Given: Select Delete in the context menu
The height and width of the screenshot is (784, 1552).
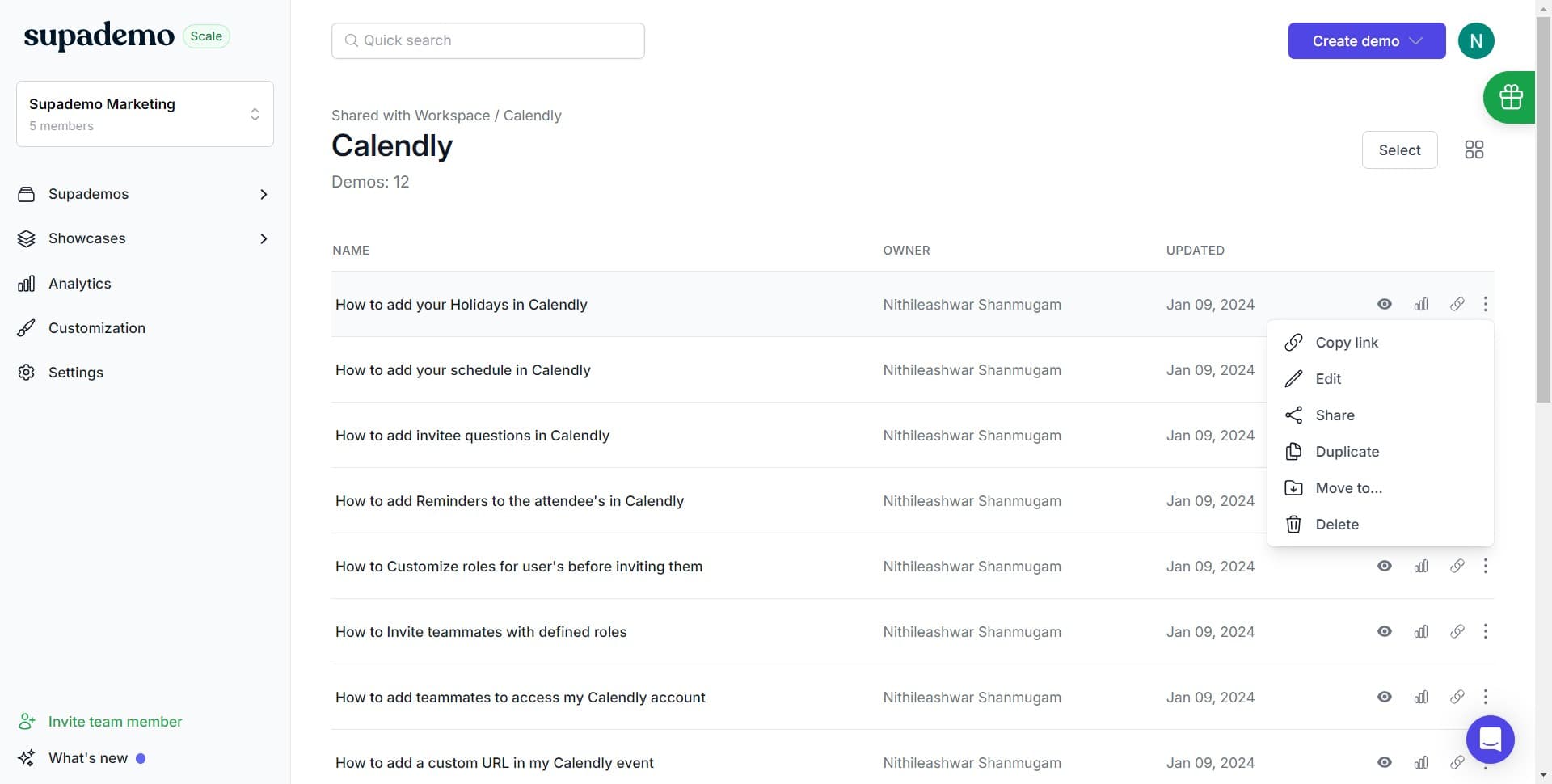Looking at the screenshot, I should coord(1336,525).
